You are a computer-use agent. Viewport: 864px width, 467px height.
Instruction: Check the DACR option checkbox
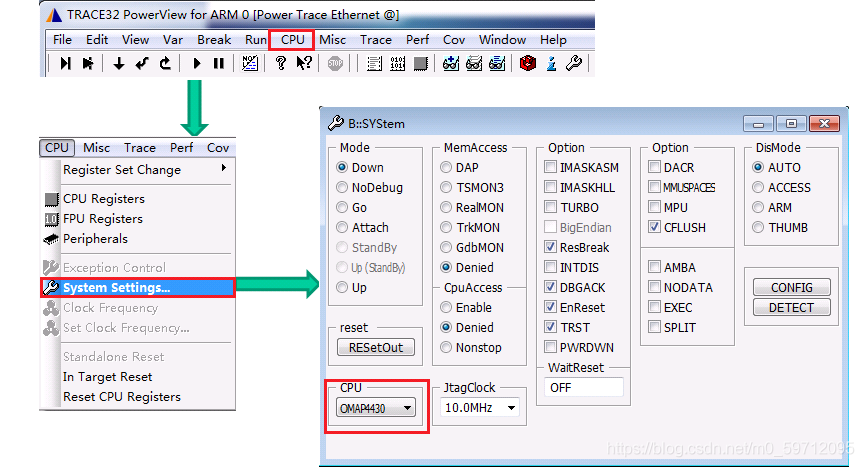coord(654,167)
